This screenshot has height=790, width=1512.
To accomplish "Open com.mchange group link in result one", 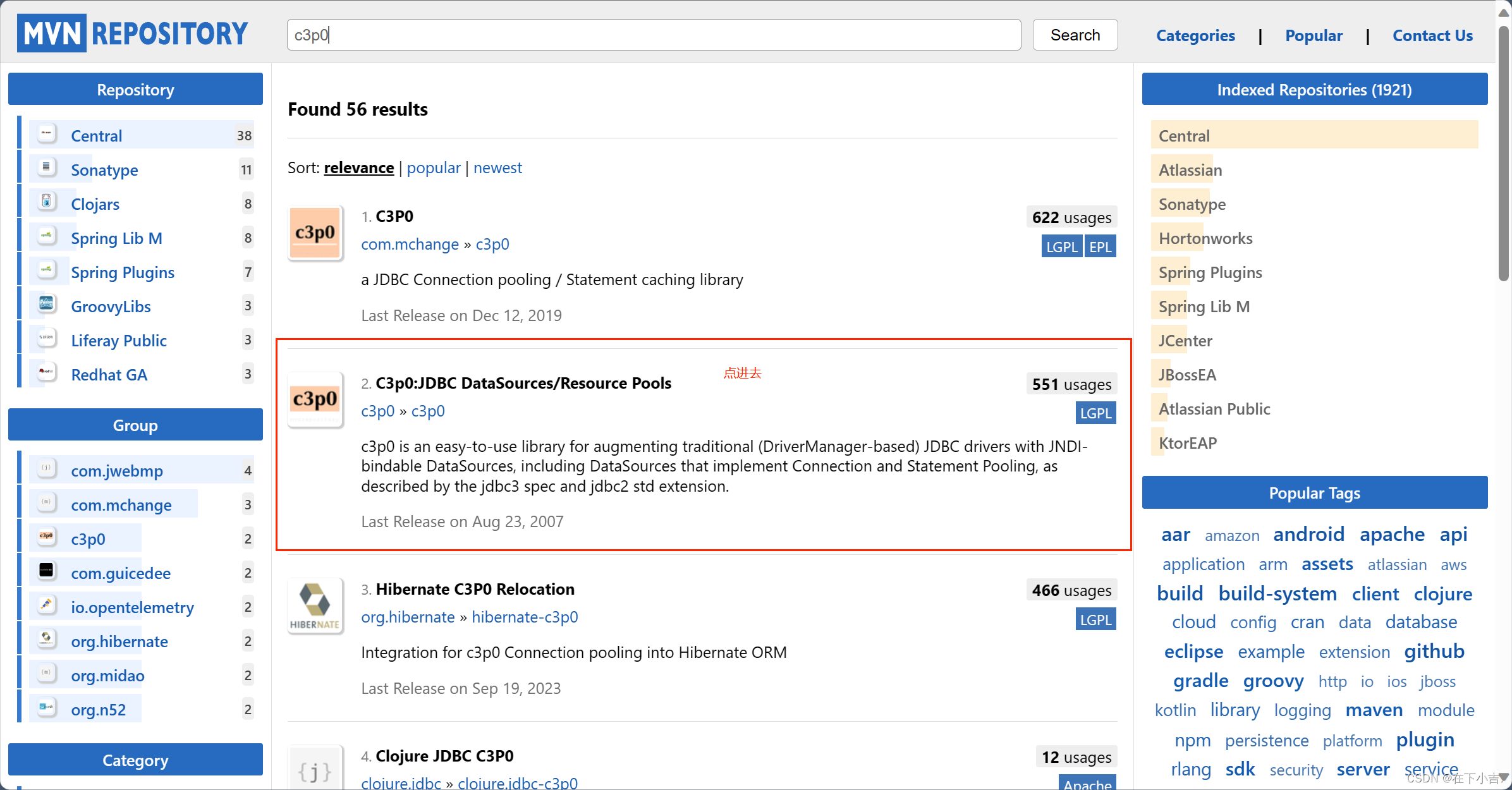I will (x=410, y=244).
